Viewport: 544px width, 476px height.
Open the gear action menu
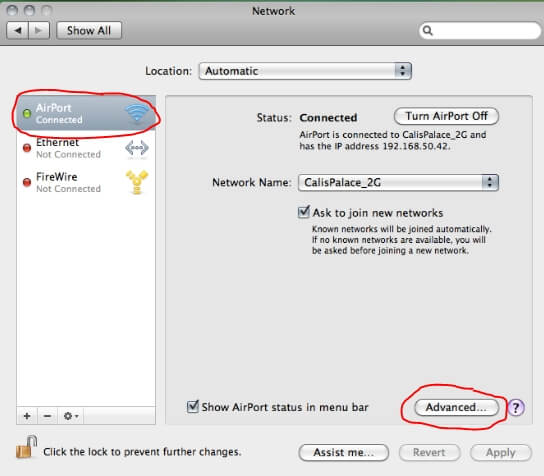click(71, 416)
